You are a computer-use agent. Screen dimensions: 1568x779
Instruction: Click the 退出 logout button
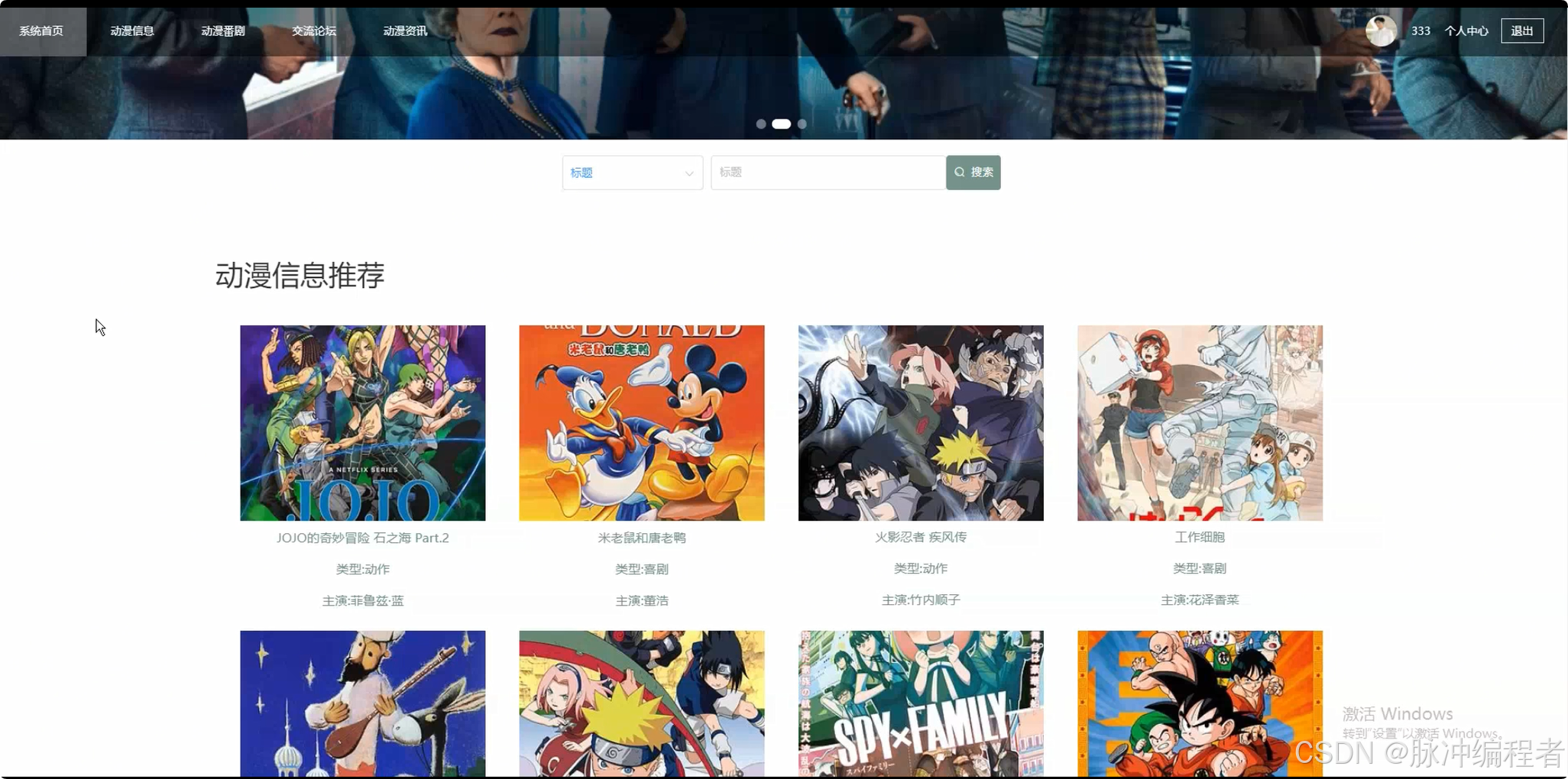(x=1522, y=31)
